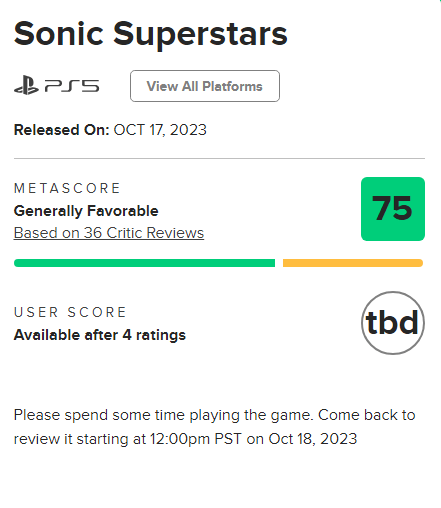Click the Generally Favorable text
This screenshot has height=508, width=441.
click(86, 211)
